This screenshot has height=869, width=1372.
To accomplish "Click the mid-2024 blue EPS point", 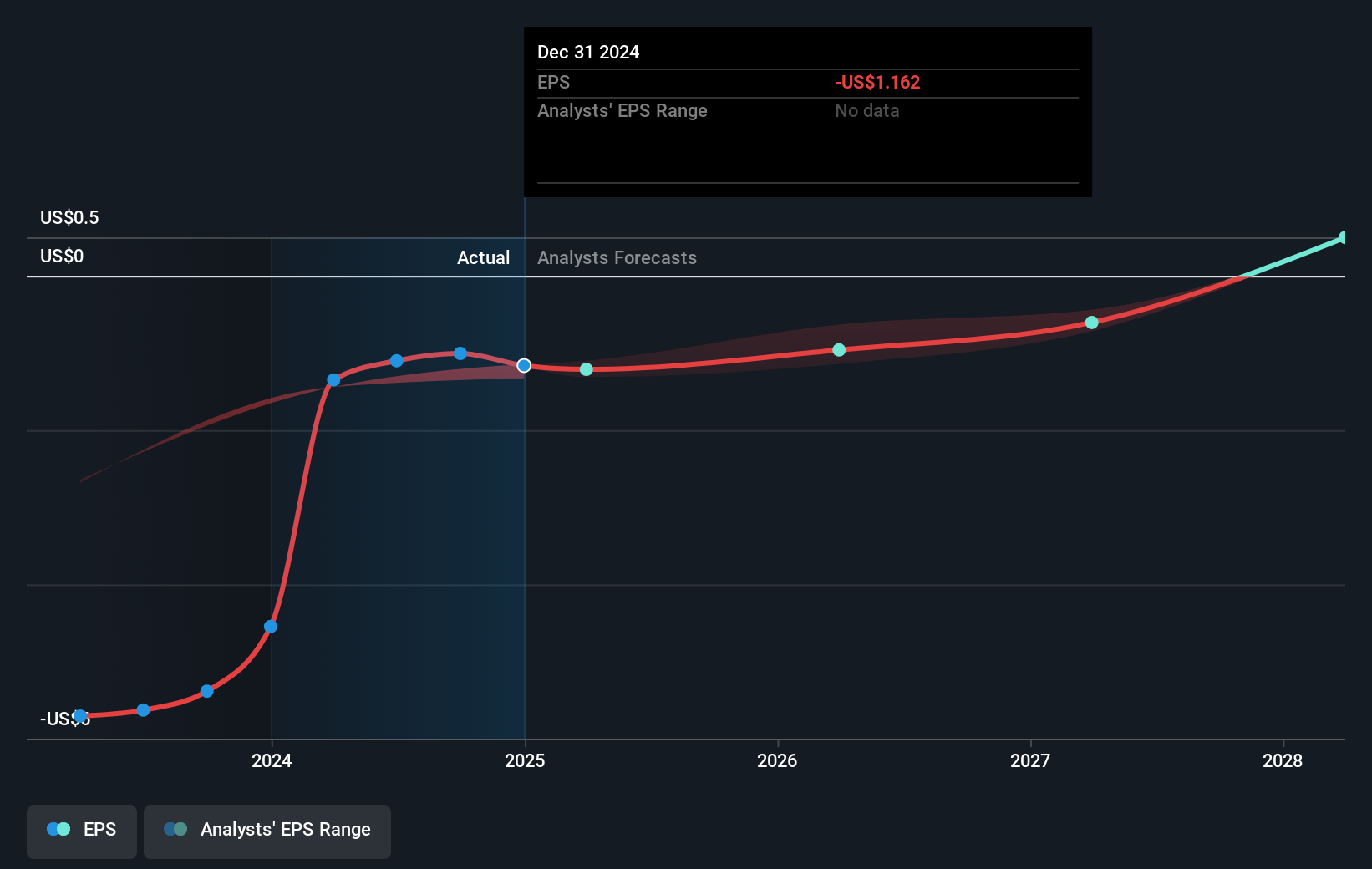I will [x=397, y=361].
